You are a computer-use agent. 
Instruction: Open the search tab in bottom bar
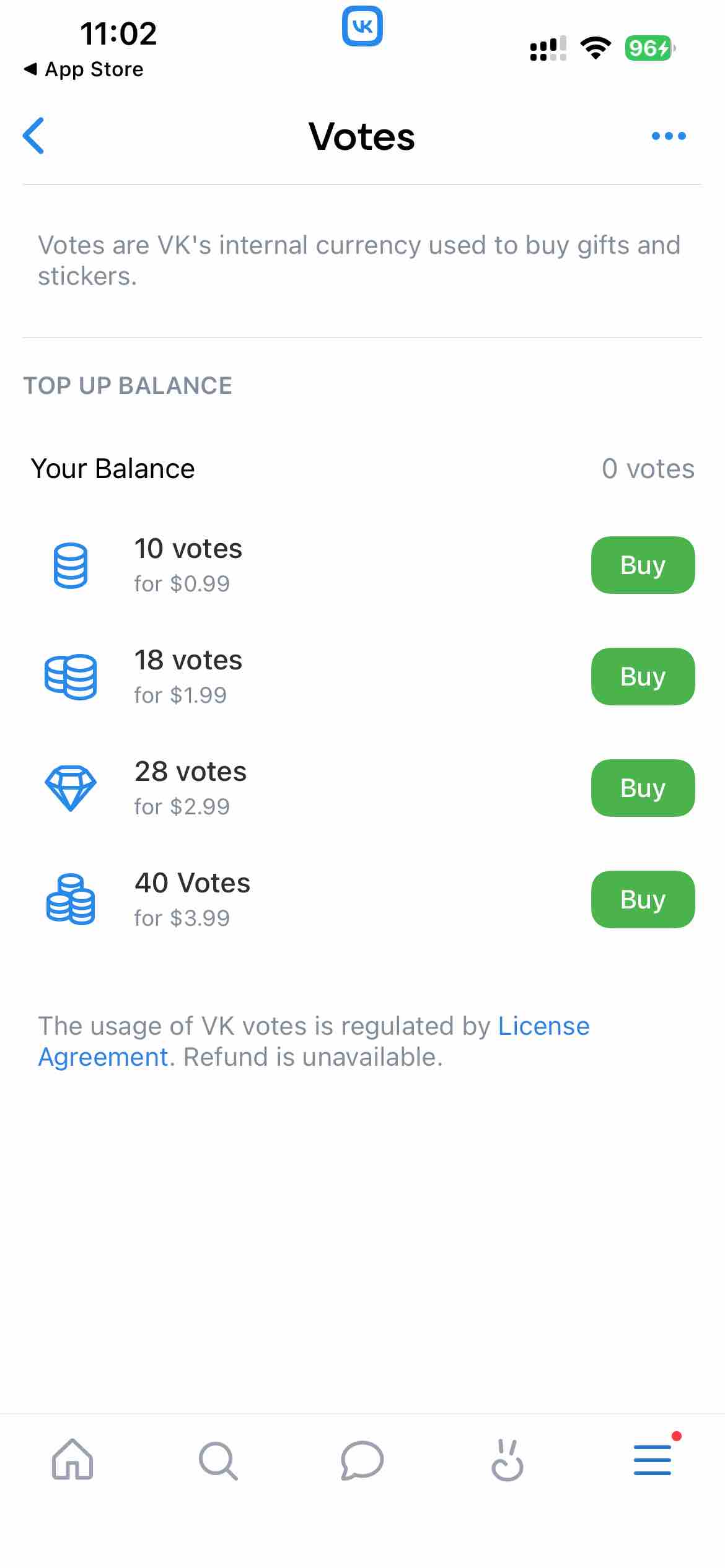pyautogui.click(x=217, y=1461)
